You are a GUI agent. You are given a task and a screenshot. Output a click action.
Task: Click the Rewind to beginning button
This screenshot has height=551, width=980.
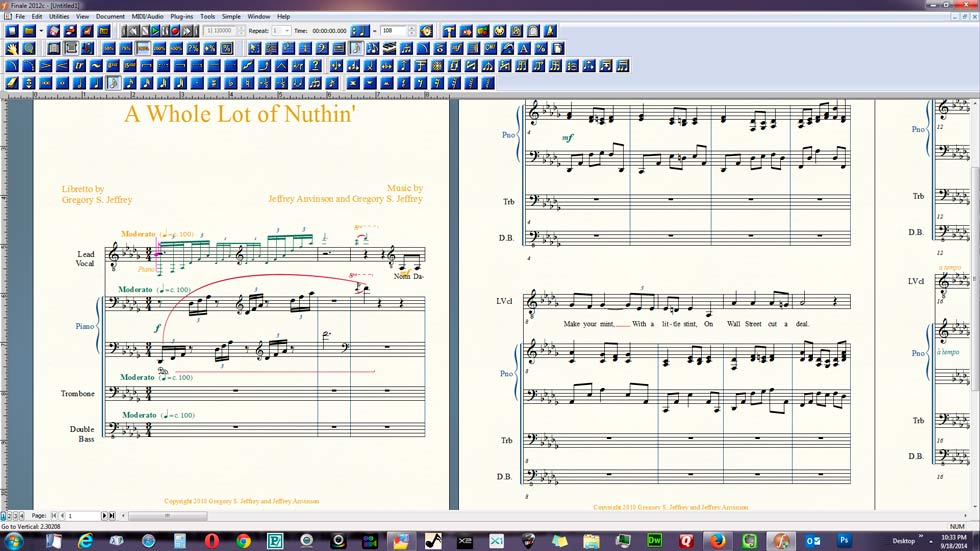126,31
